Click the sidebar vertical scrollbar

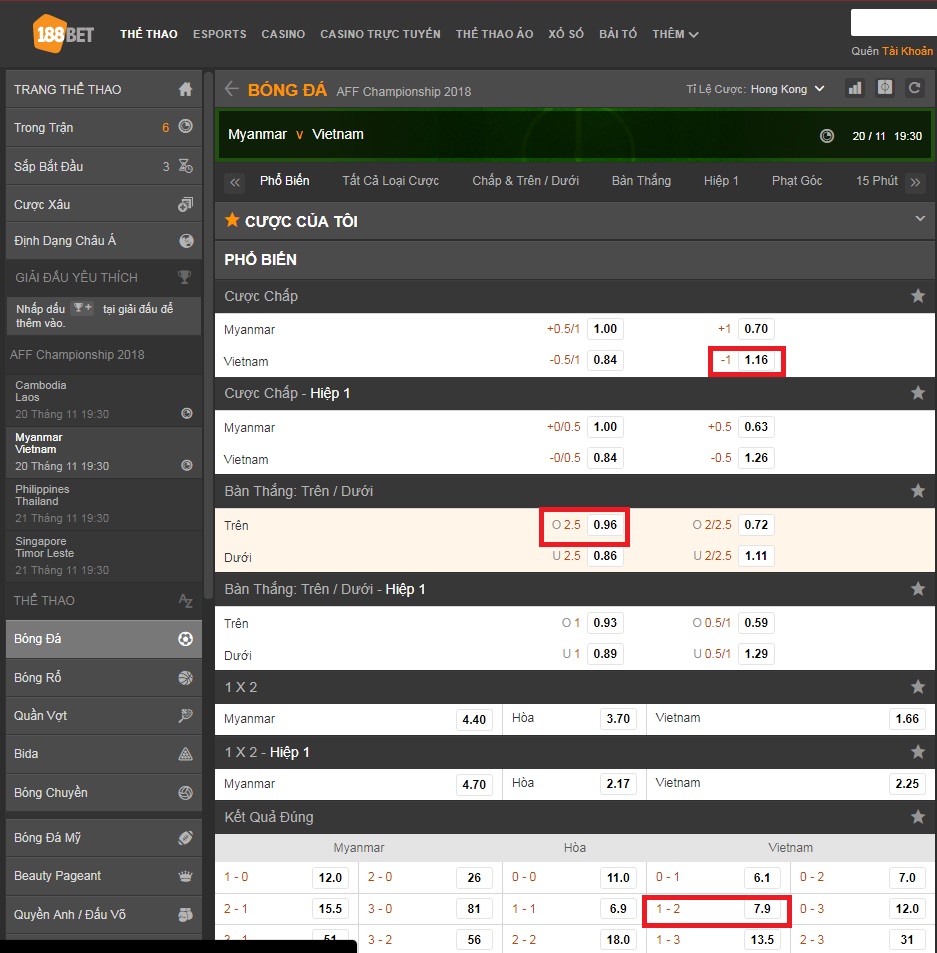click(x=208, y=334)
